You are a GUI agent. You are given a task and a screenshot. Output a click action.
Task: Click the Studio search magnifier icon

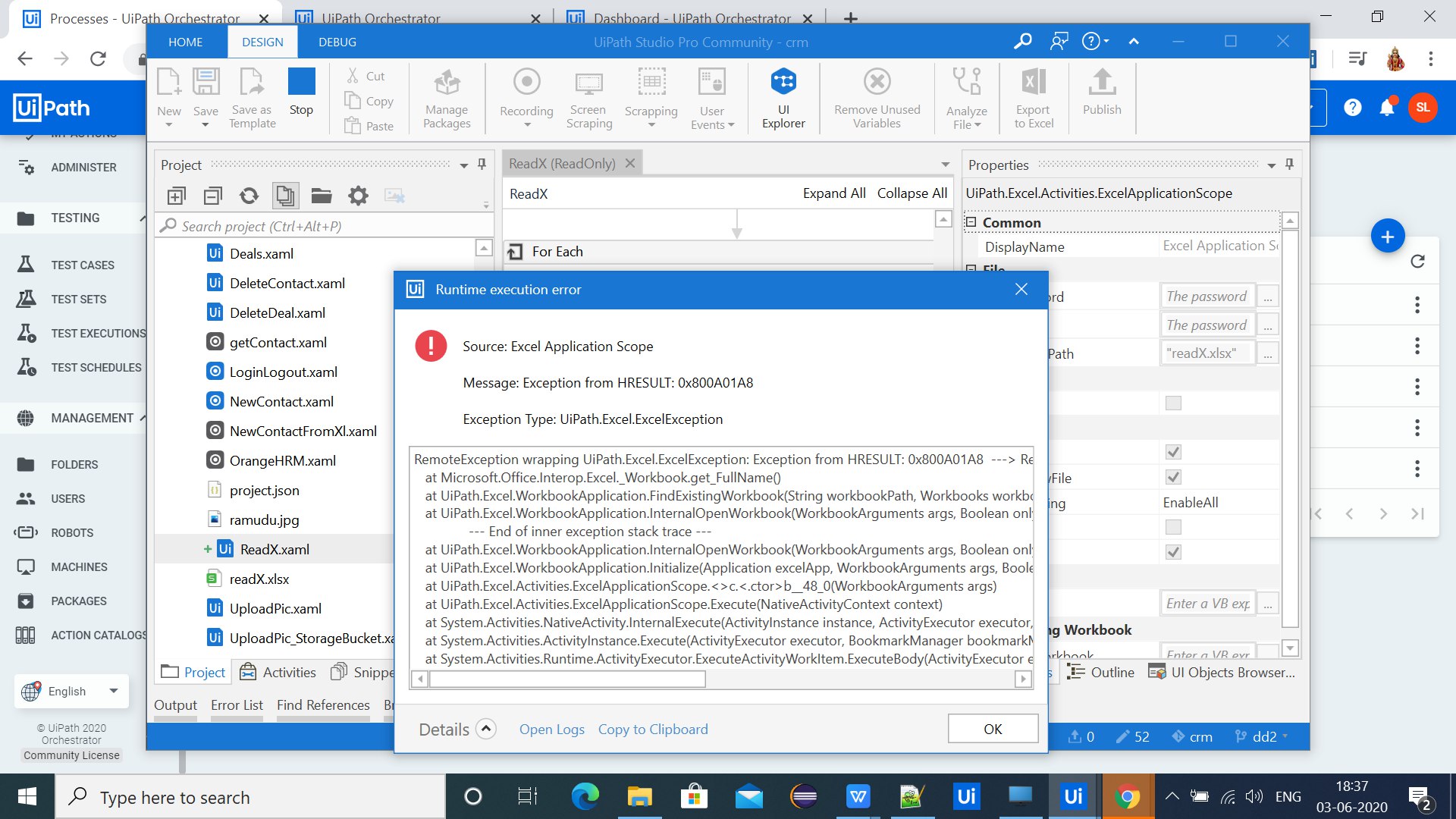[x=1022, y=41]
